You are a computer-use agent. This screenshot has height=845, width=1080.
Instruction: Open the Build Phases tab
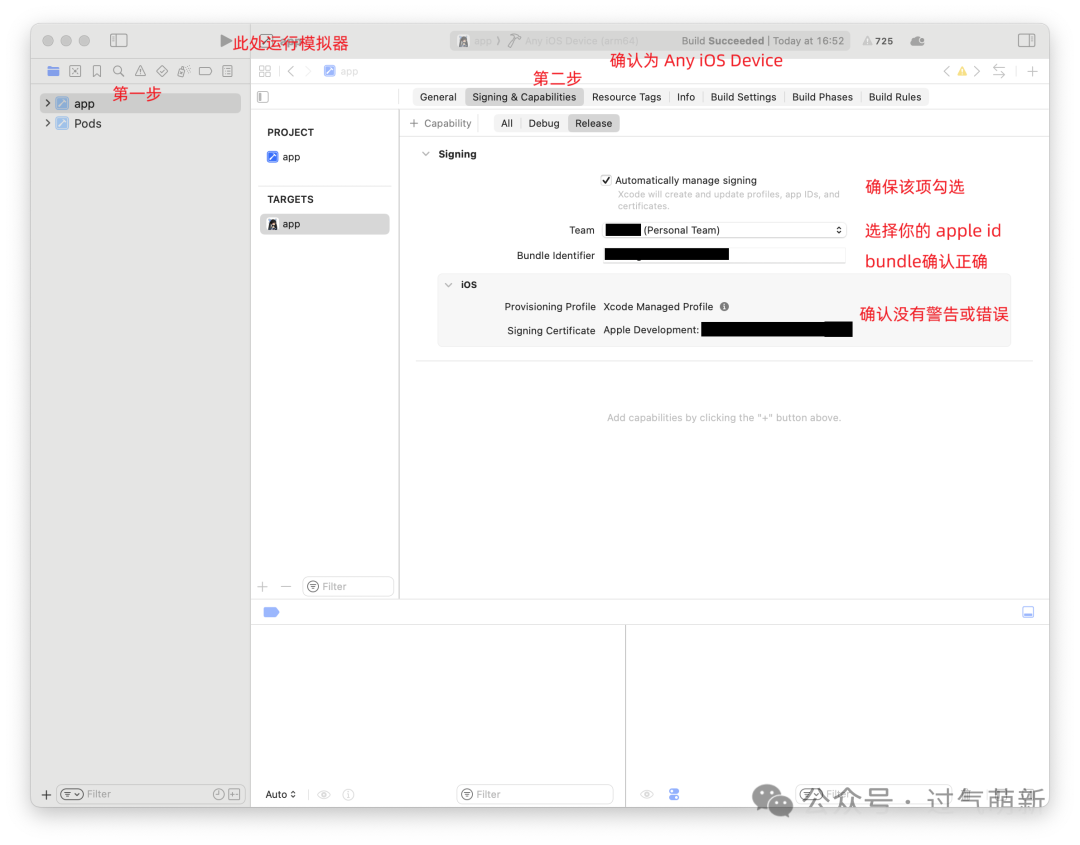[822, 97]
